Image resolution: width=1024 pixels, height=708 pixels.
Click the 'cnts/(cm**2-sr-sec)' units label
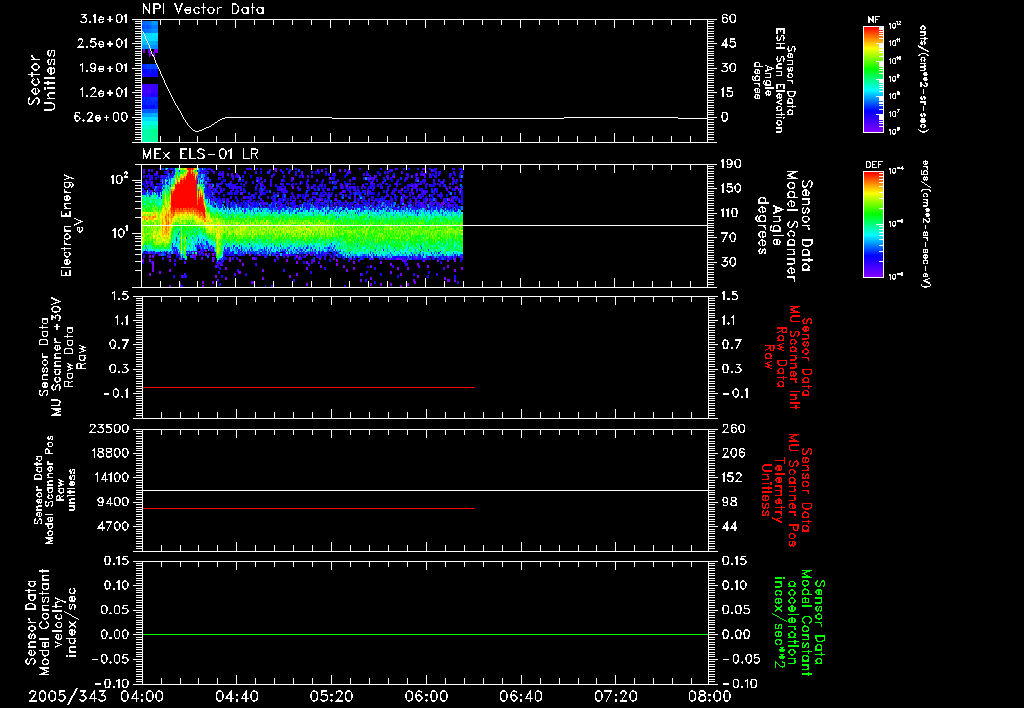click(x=923, y=78)
